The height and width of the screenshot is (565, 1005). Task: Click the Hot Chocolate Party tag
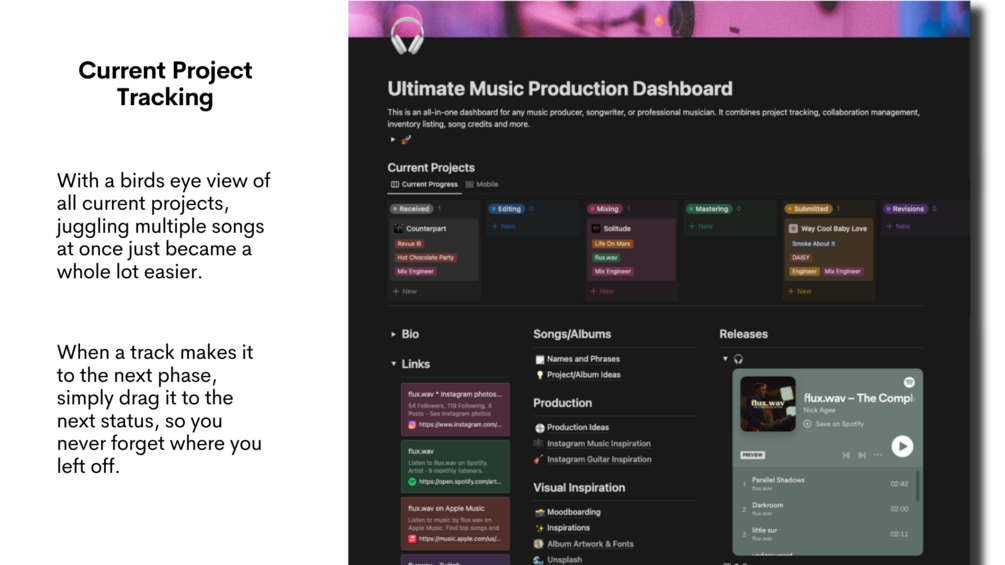coord(425,258)
